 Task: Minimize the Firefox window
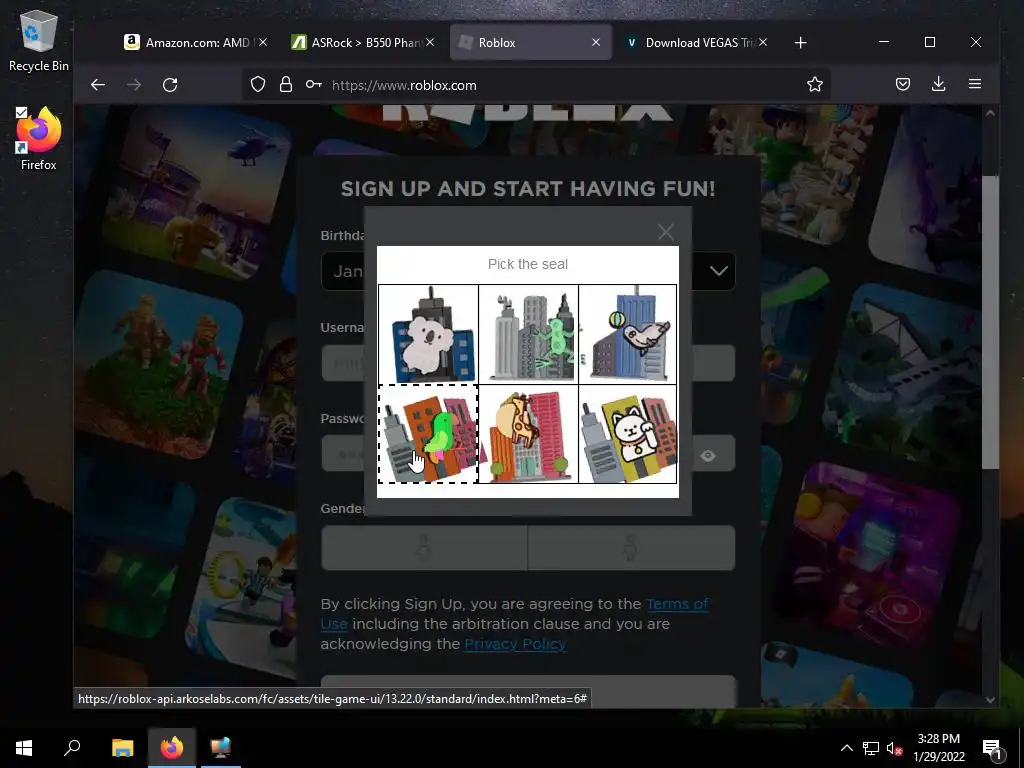(884, 42)
